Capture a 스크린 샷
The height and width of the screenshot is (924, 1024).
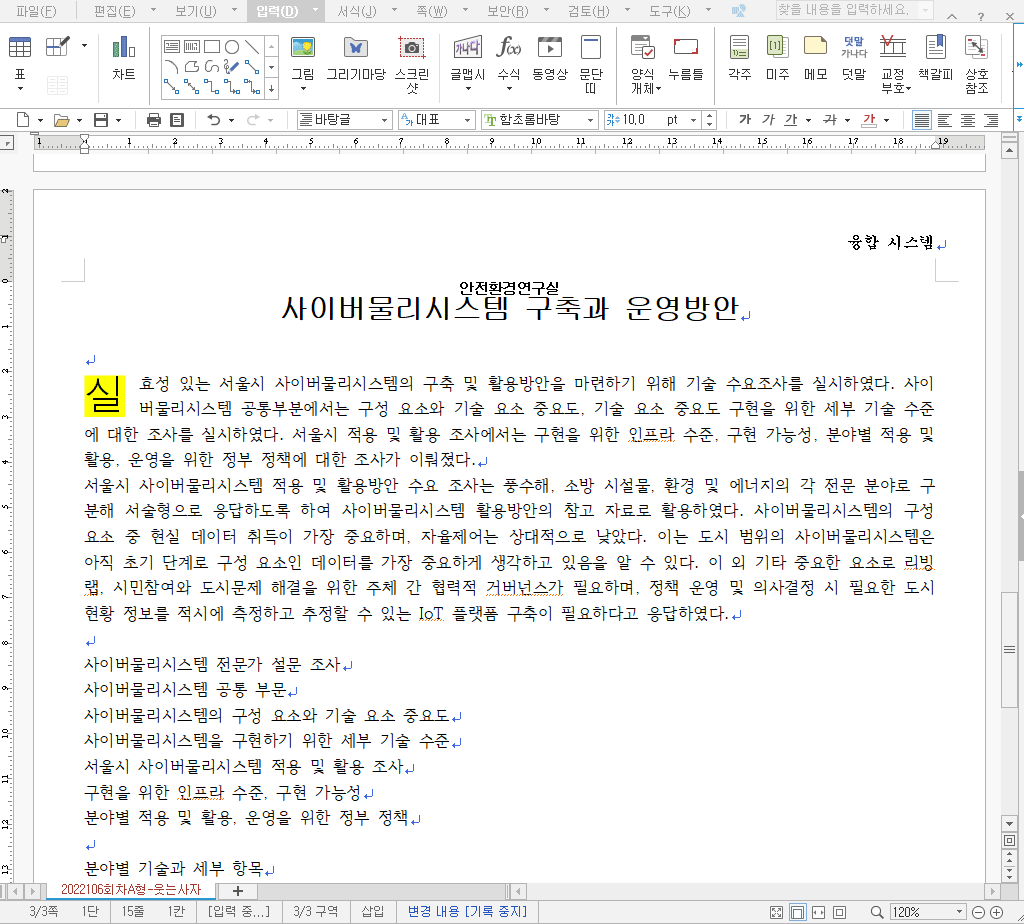412,64
